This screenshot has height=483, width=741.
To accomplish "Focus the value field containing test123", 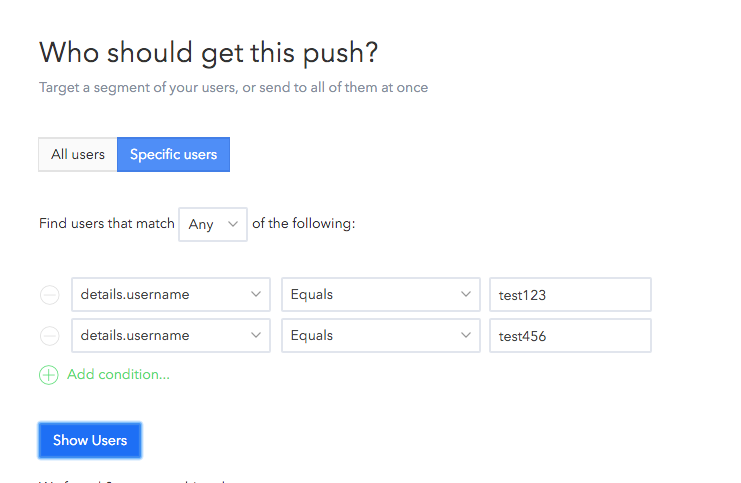I will [570, 295].
